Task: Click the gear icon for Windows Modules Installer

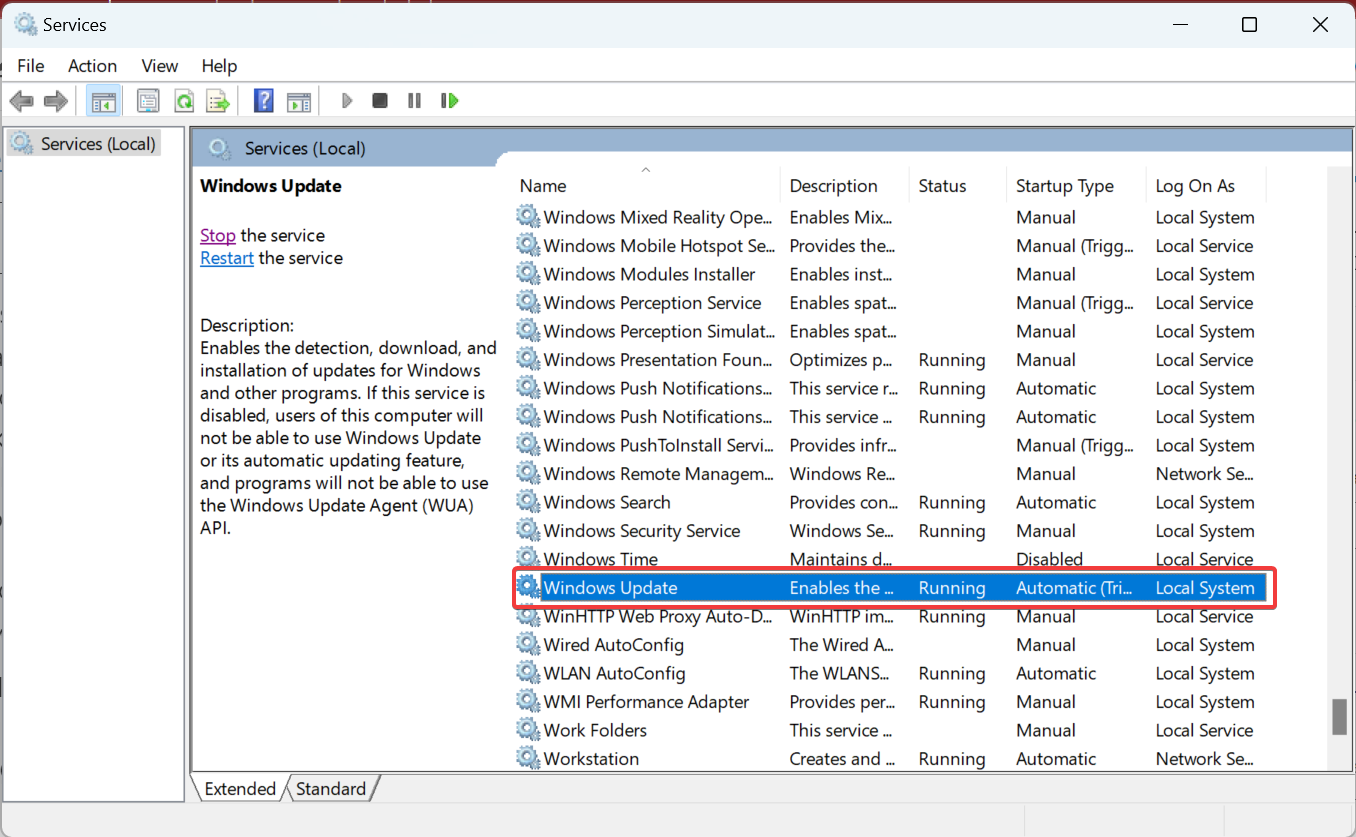Action: (527, 274)
